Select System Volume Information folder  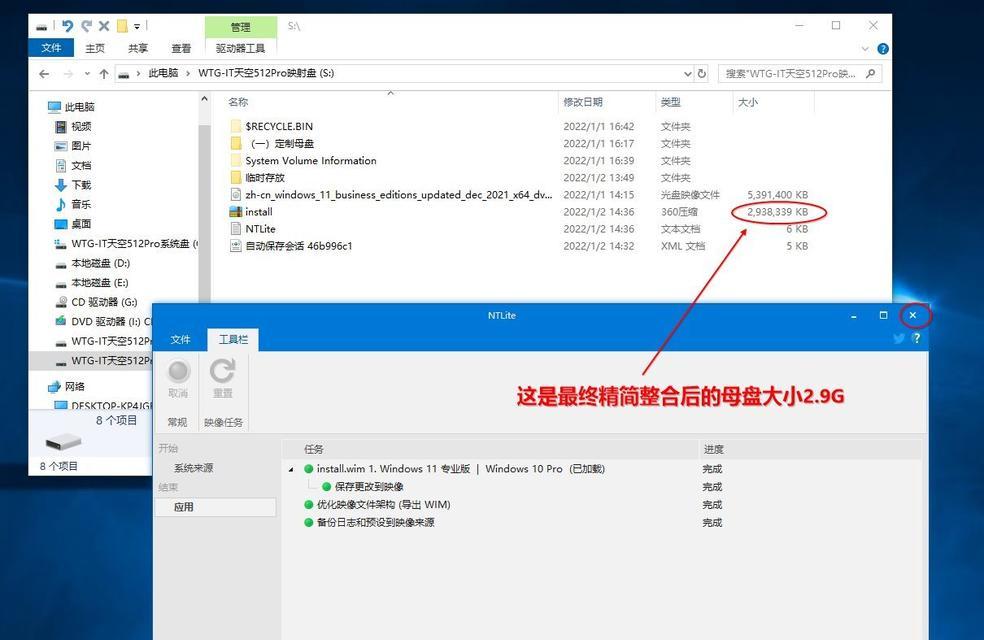(x=311, y=161)
